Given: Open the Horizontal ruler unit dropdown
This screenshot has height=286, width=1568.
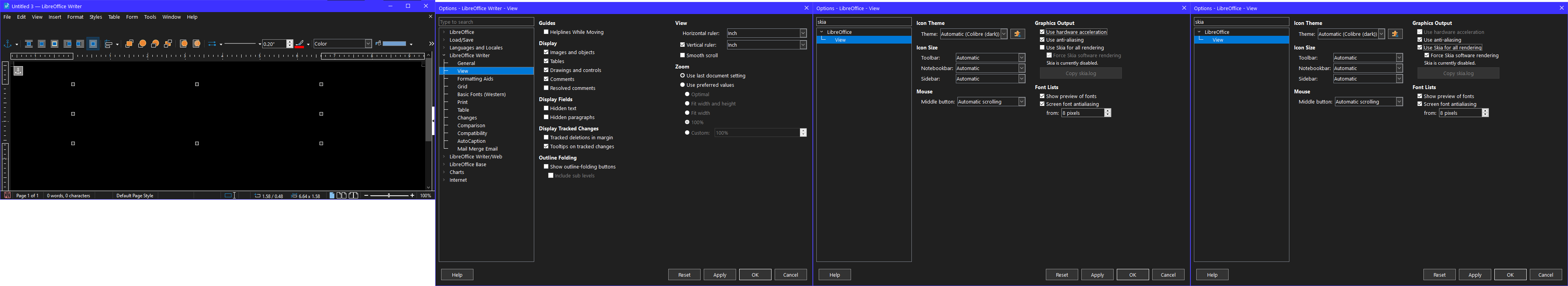Looking at the screenshot, I should point(803,33).
